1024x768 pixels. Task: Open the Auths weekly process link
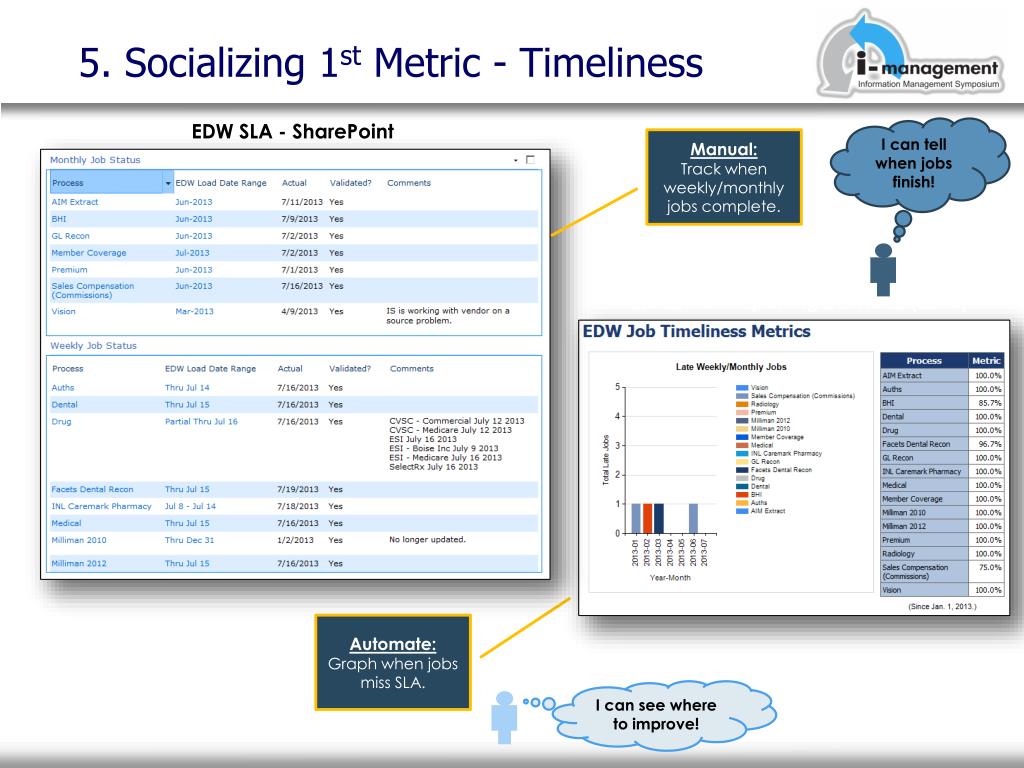pos(63,388)
